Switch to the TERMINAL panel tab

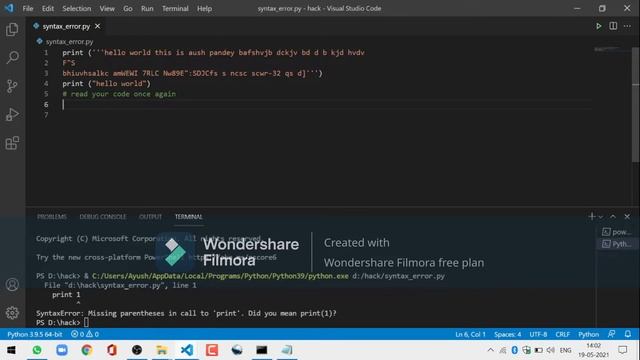189,217
